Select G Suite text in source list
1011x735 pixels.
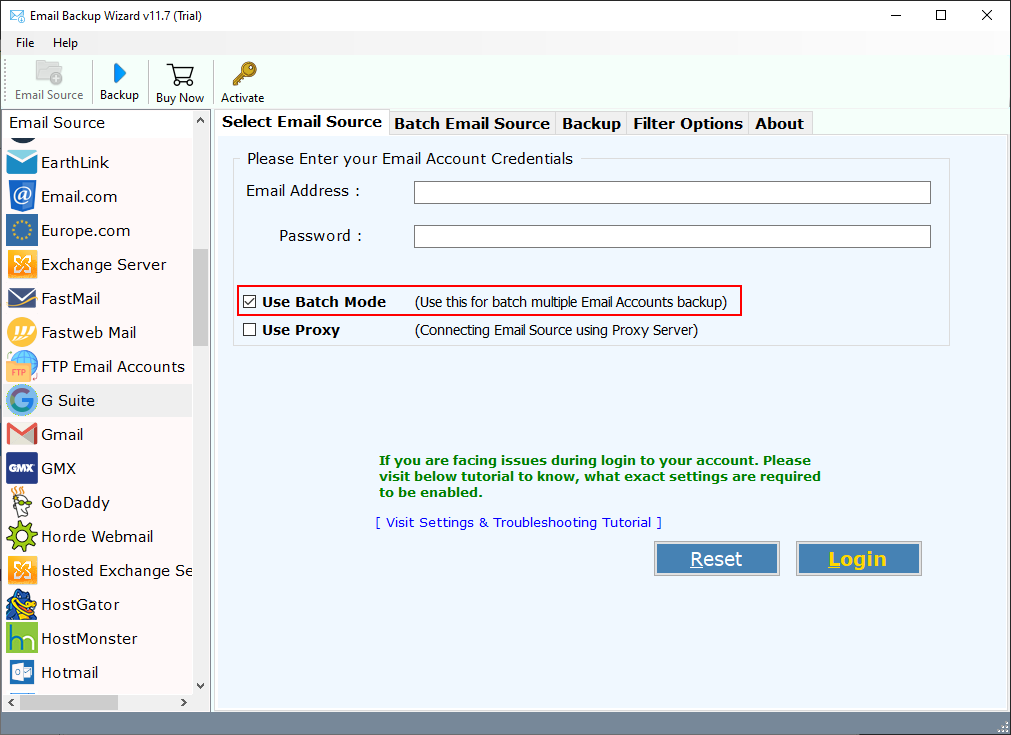68,400
